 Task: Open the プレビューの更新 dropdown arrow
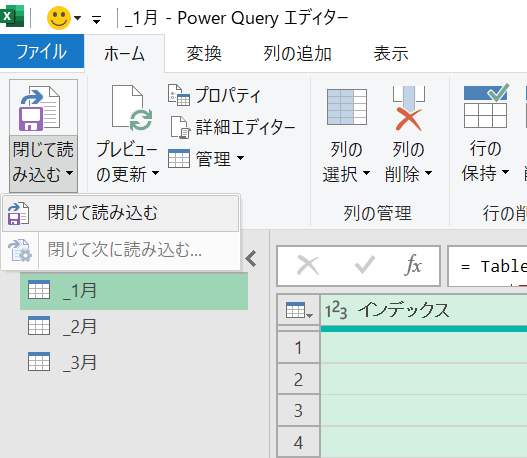coord(155,173)
